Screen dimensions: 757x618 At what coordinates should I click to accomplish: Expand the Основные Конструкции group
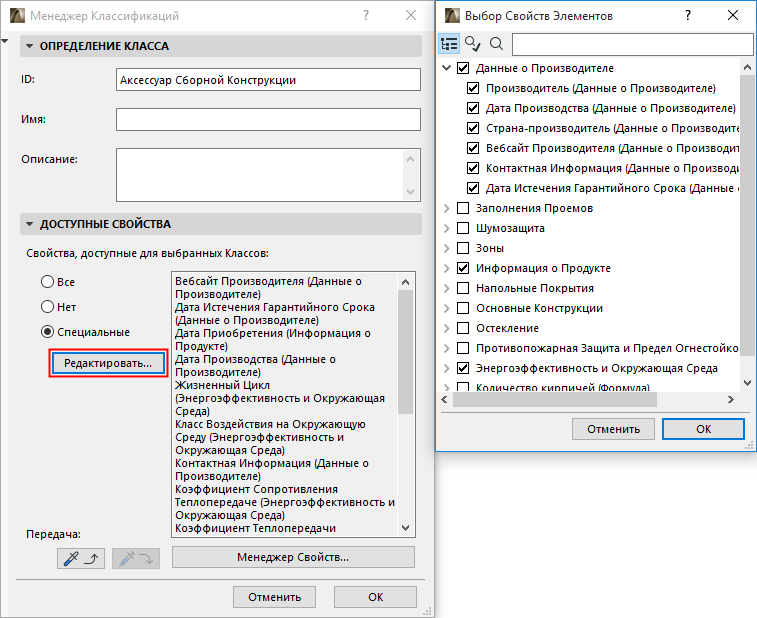point(447,308)
